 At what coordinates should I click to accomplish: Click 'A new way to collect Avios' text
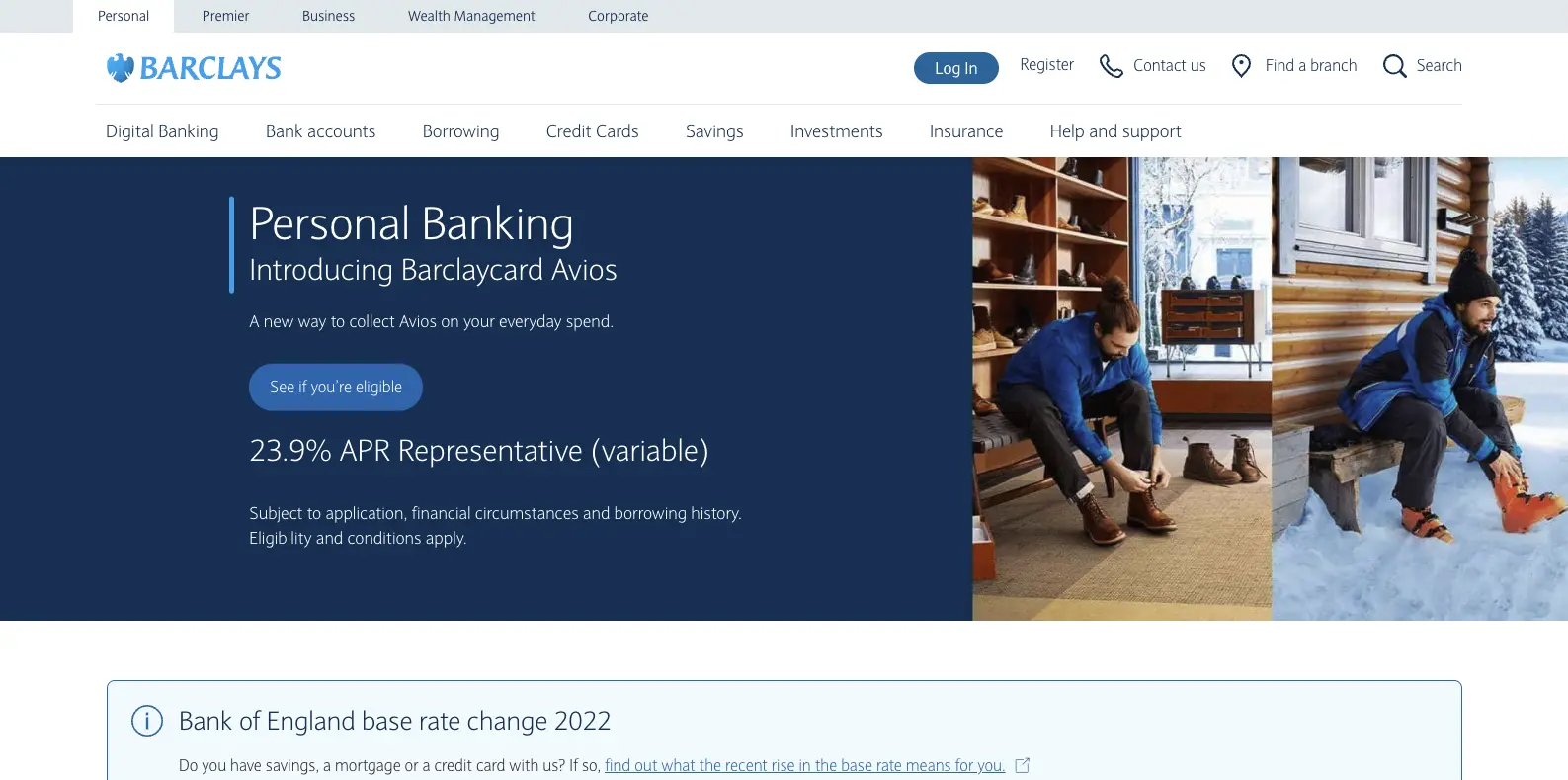point(431,321)
